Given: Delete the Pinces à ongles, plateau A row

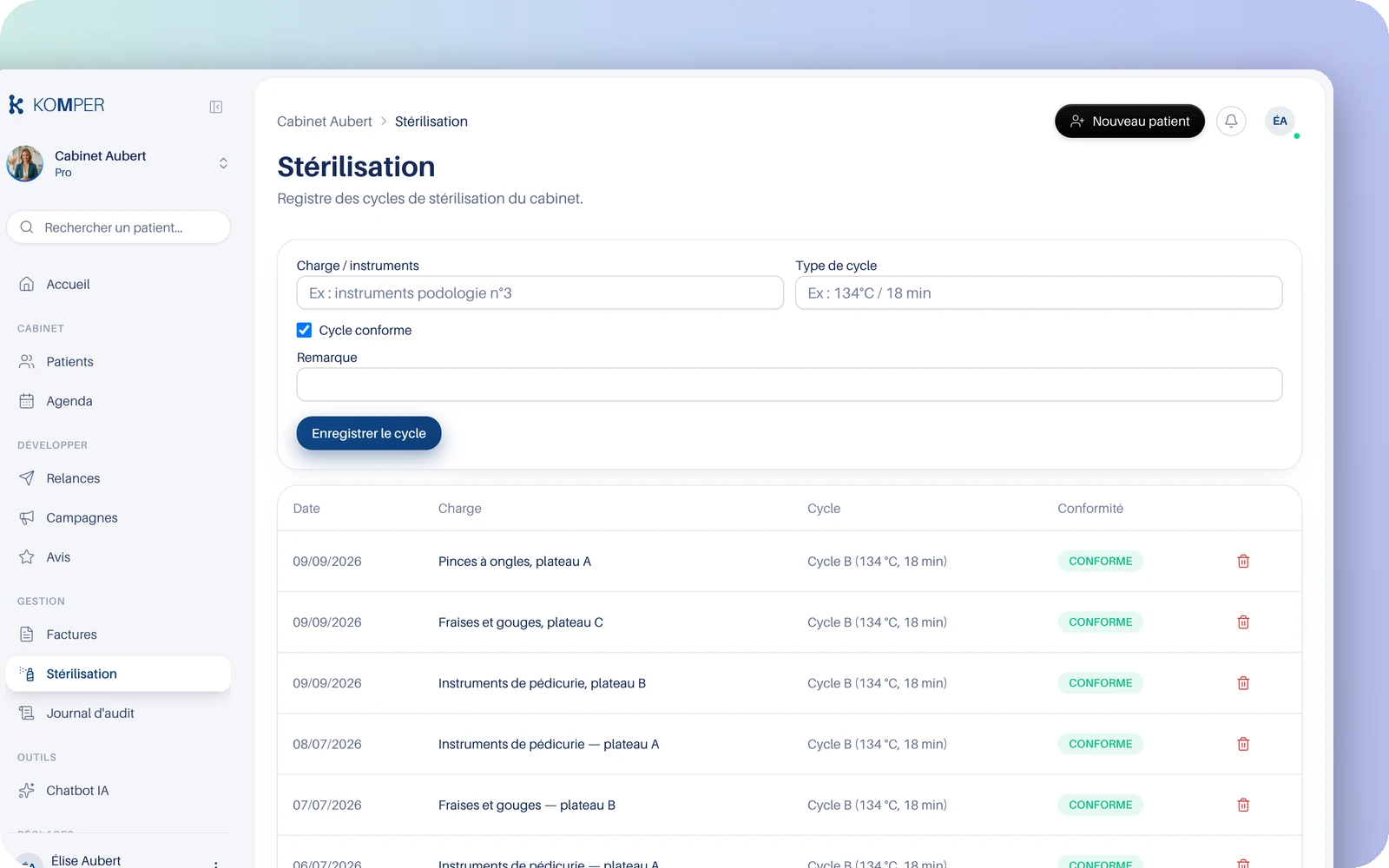Looking at the screenshot, I should [x=1243, y=562].
